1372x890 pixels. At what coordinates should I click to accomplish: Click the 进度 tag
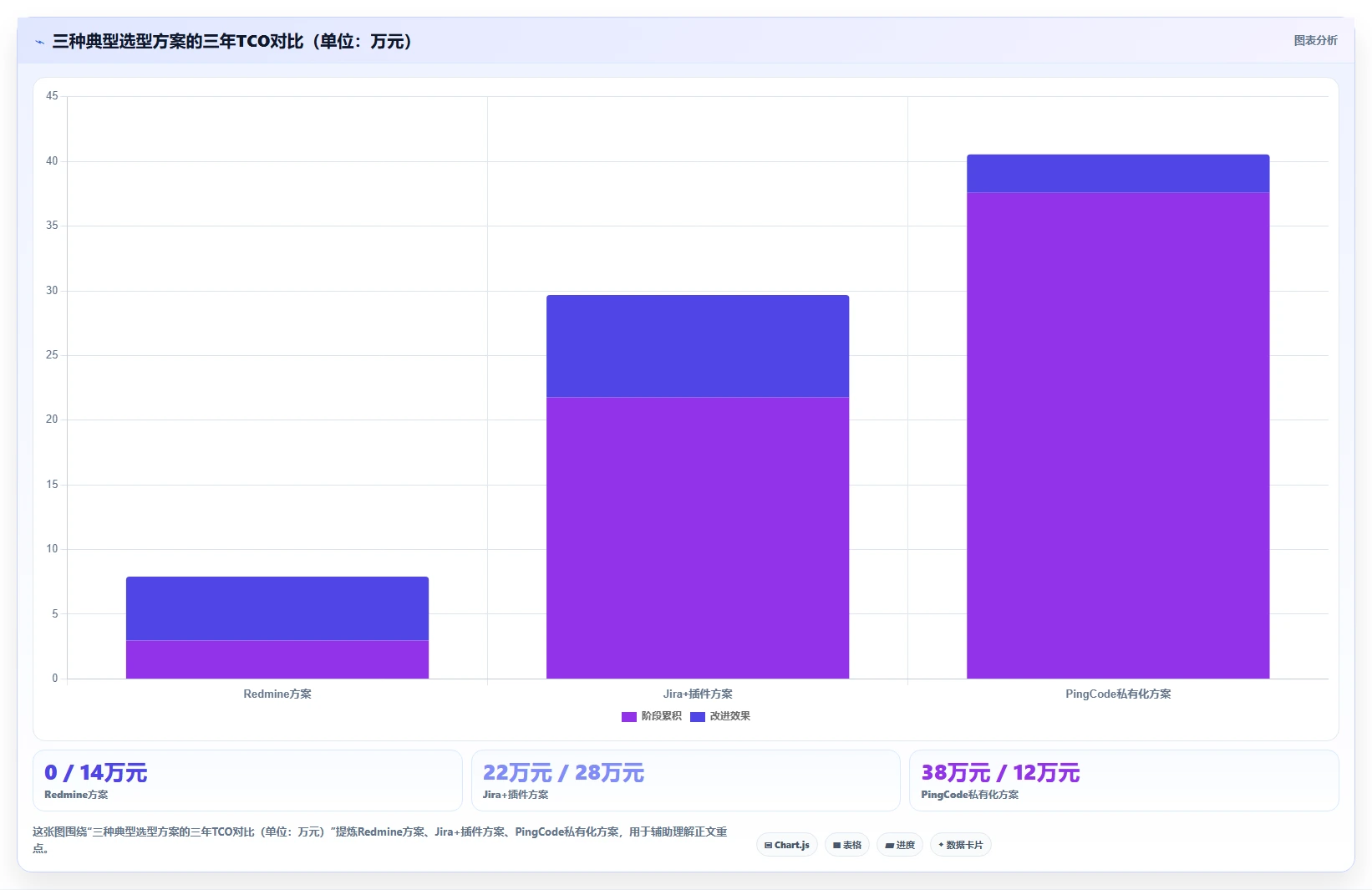click(x=900, y=845)
